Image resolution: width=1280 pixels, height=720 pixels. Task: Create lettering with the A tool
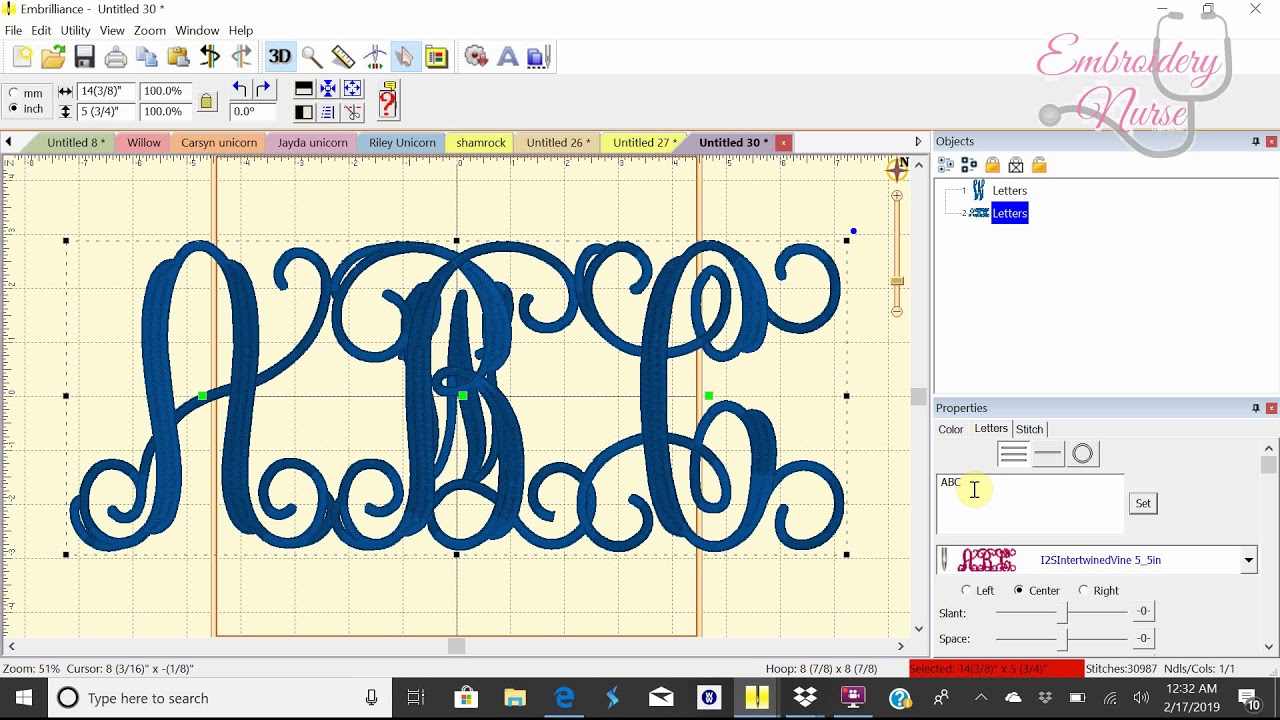click(x=508, y=57)
